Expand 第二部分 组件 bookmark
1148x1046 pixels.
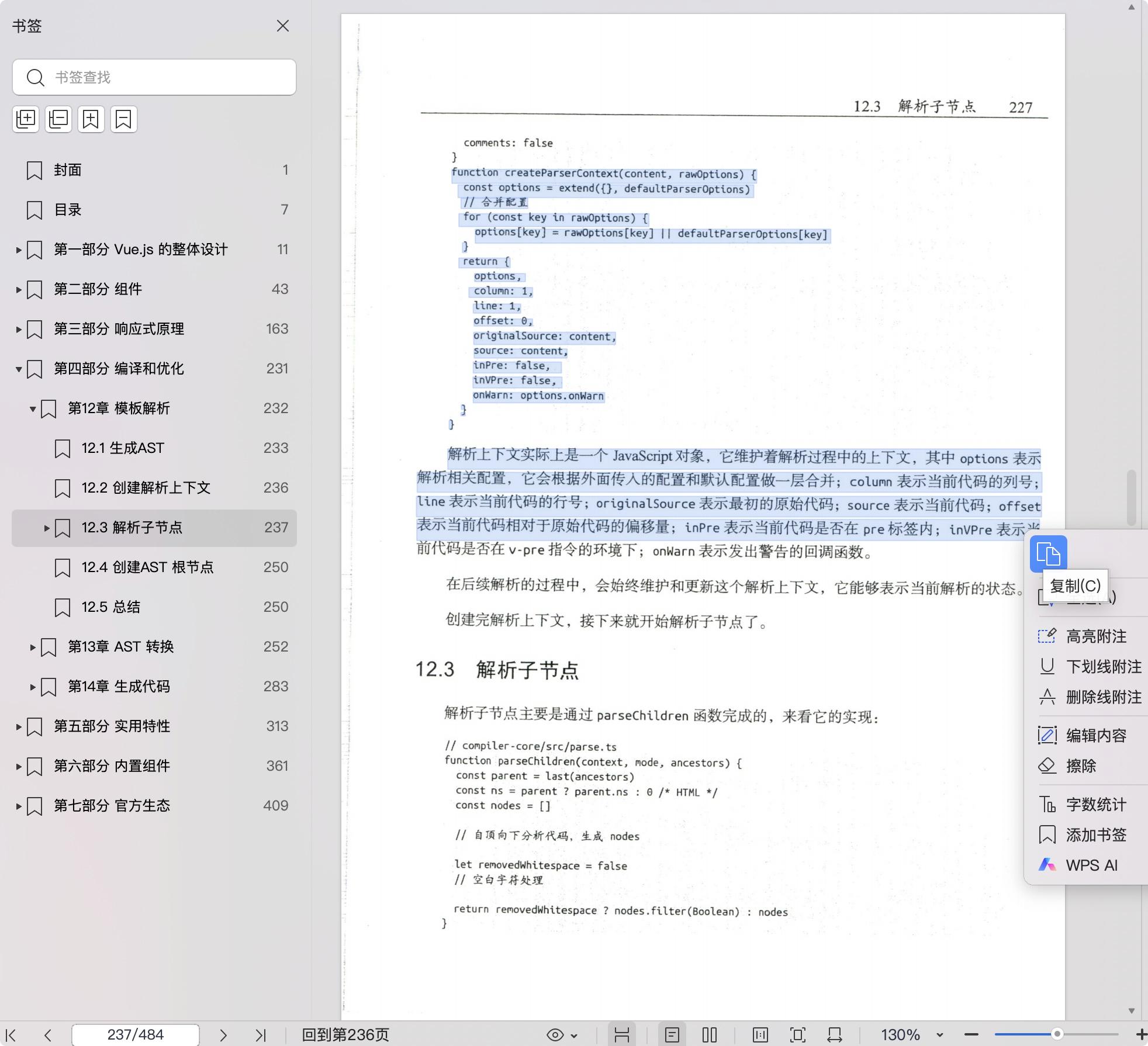coord(19,290)
